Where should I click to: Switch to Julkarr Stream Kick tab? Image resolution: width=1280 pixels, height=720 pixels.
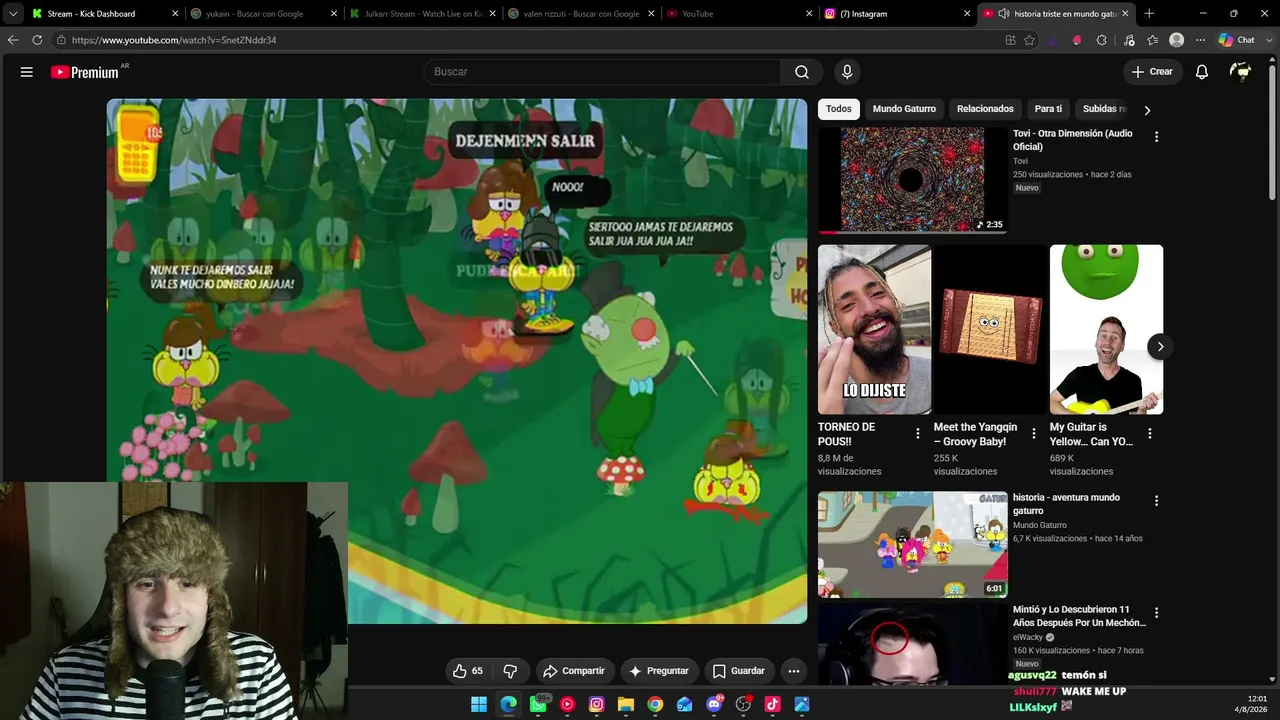[x=422, y=14]
